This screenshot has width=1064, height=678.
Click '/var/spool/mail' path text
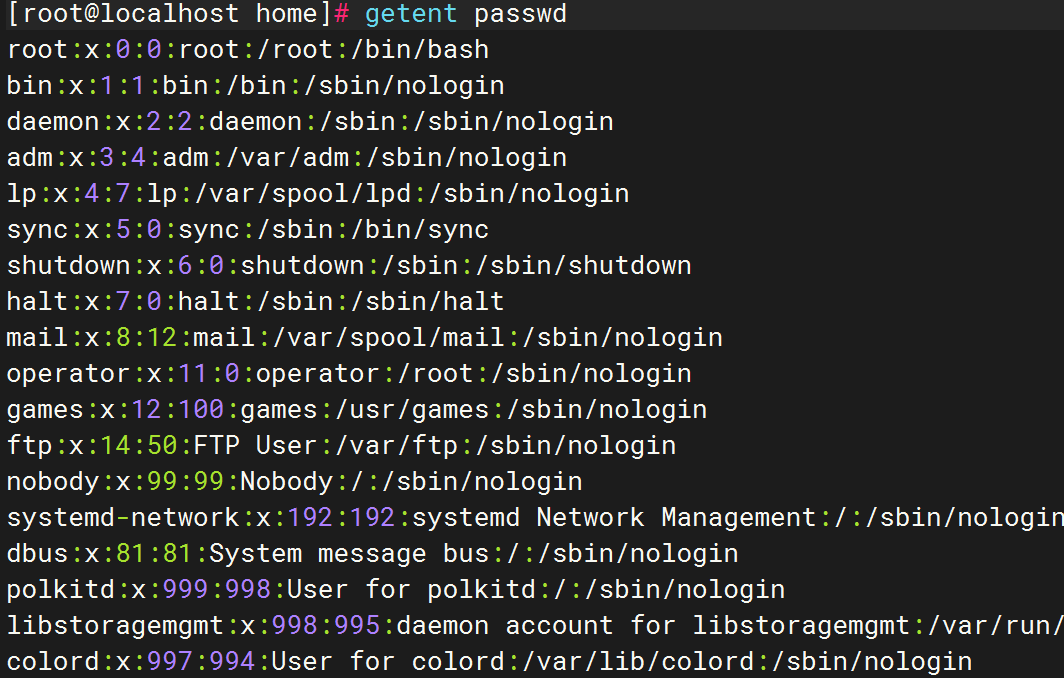pyautogui.click(x=388, y=338)
